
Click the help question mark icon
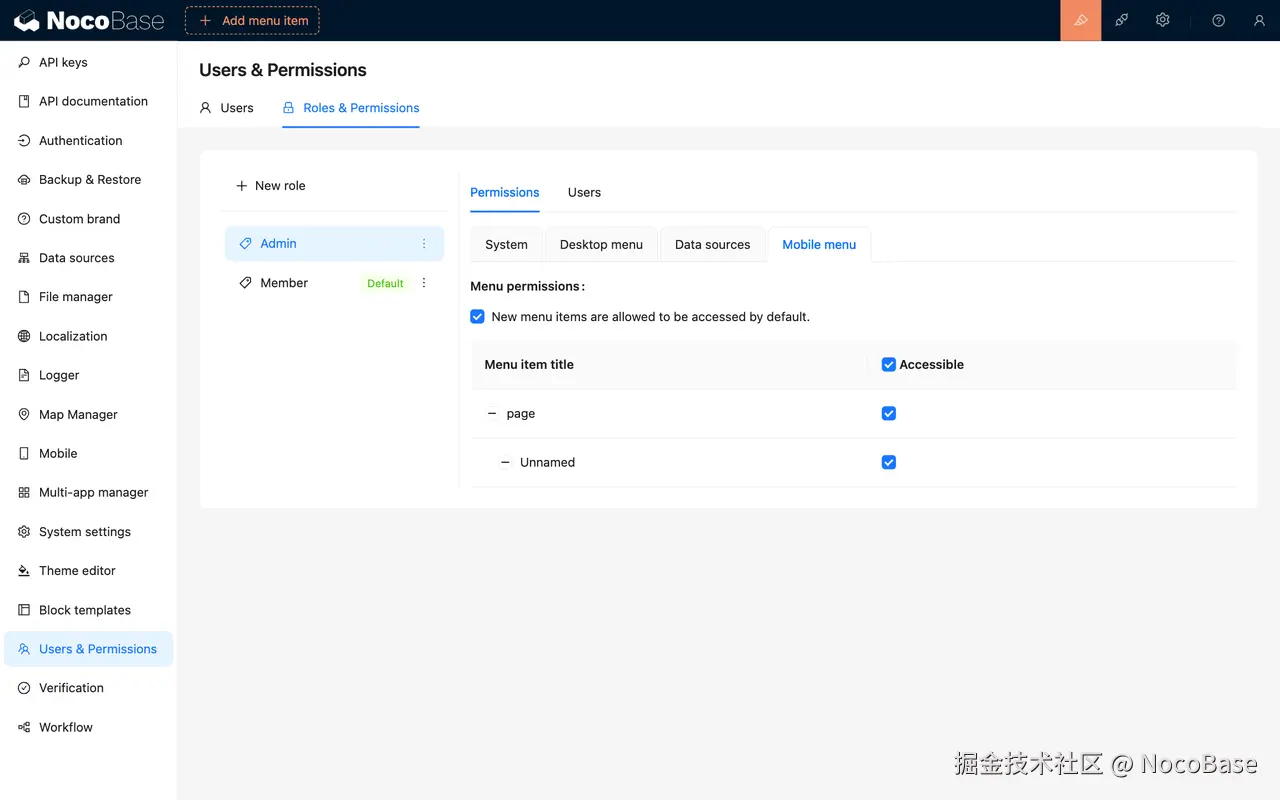tap(1218, 20)
